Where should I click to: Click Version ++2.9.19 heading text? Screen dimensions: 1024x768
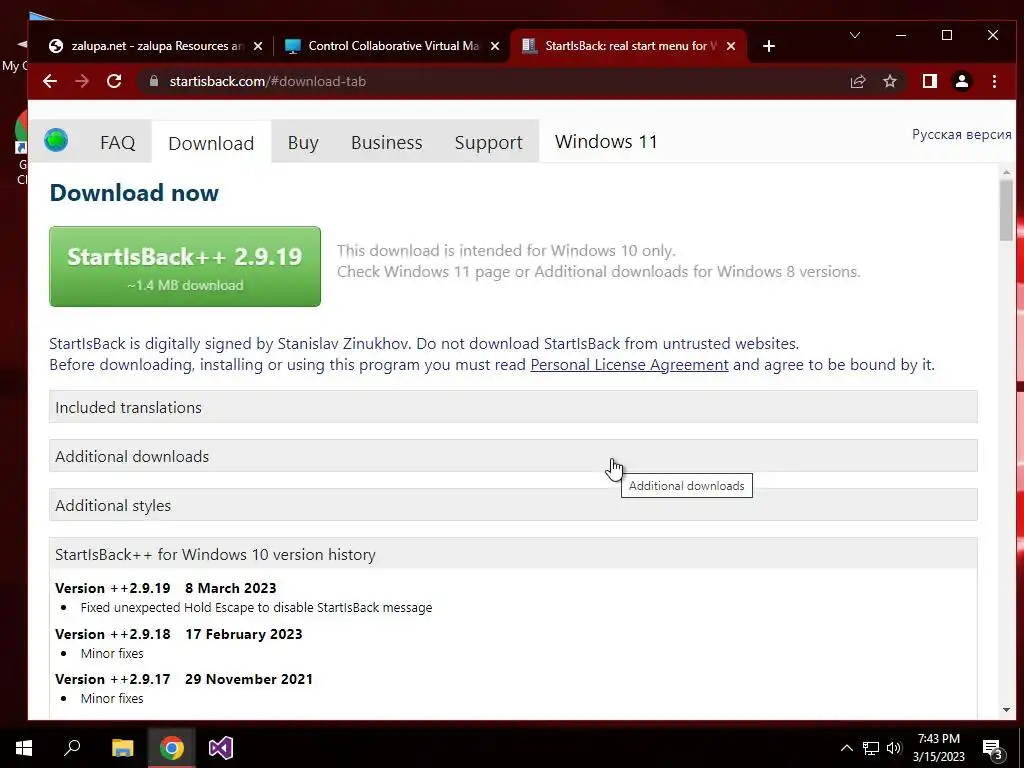[112, 588]
